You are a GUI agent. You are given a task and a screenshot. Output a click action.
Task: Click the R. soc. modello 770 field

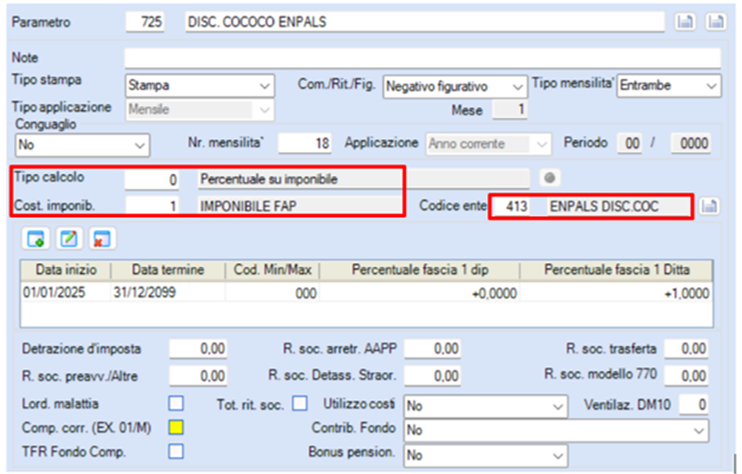click(x=686, y=376)
